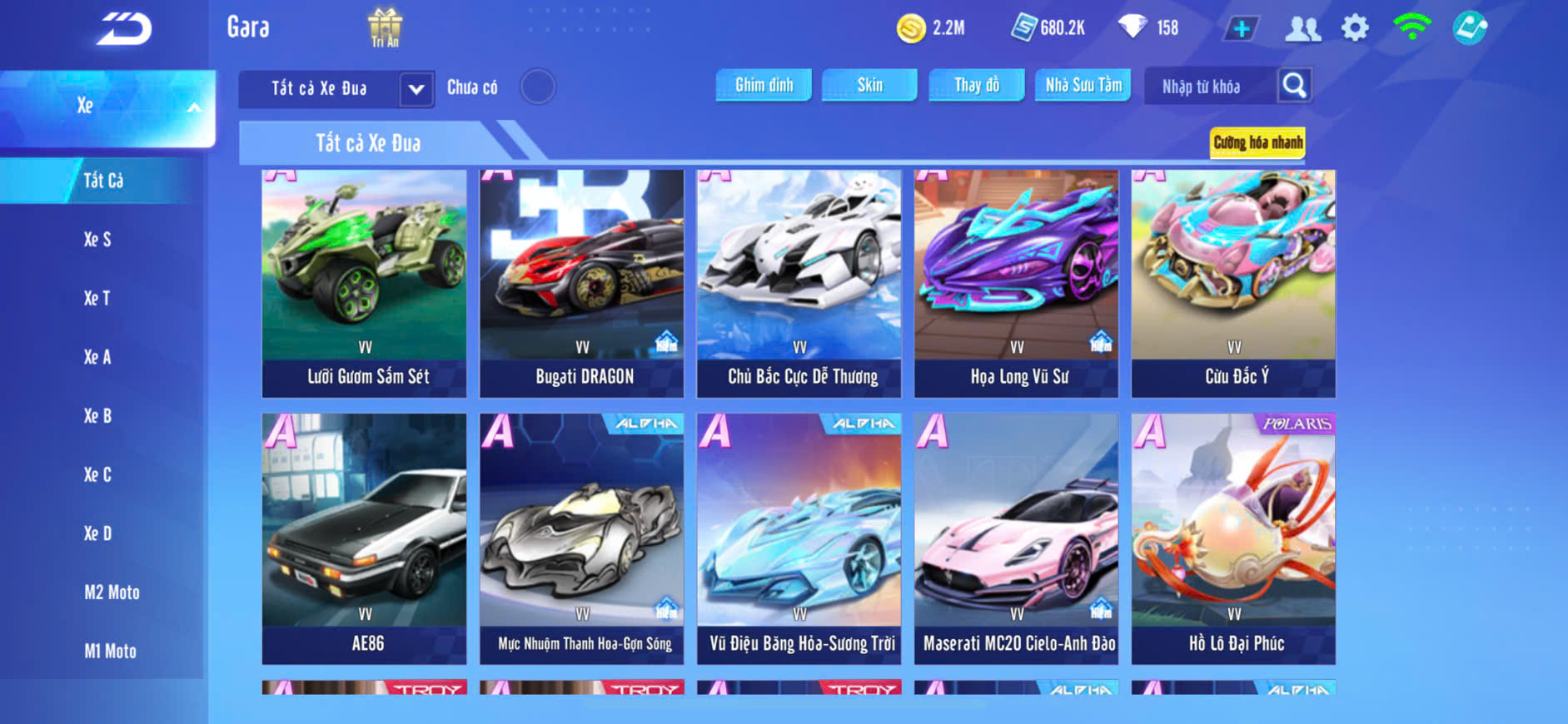
Task: Click the Cường hóa nhanh button
Action: click(1257, 142)
